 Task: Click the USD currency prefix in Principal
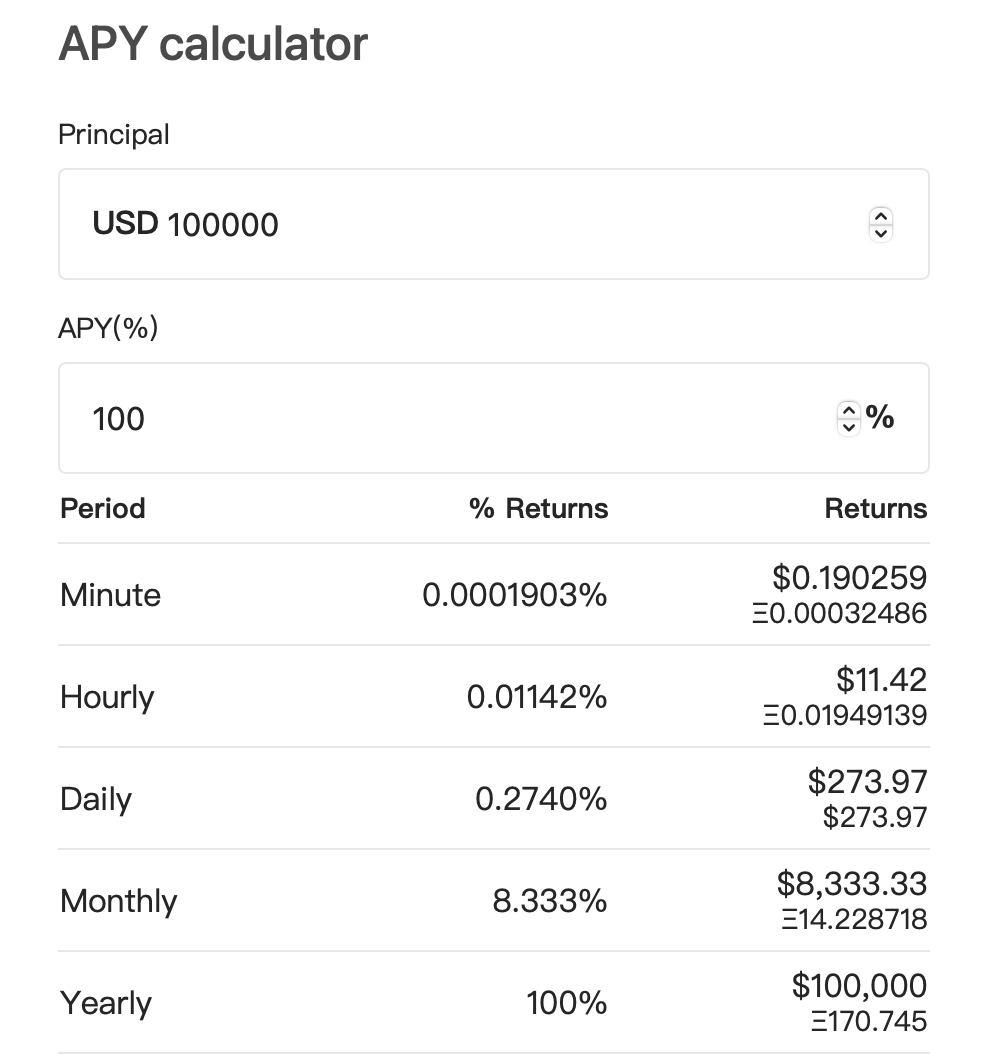click(125, 224)
